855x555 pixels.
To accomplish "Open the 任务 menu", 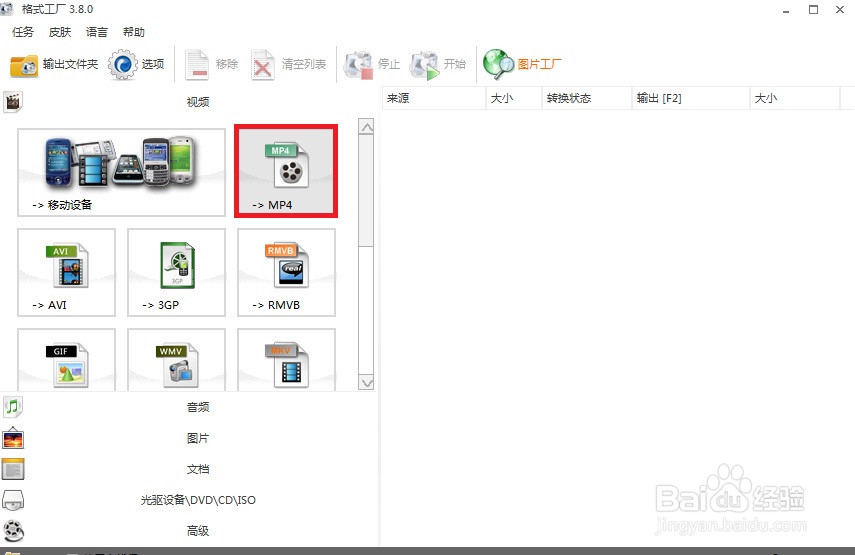I will 23,32.
